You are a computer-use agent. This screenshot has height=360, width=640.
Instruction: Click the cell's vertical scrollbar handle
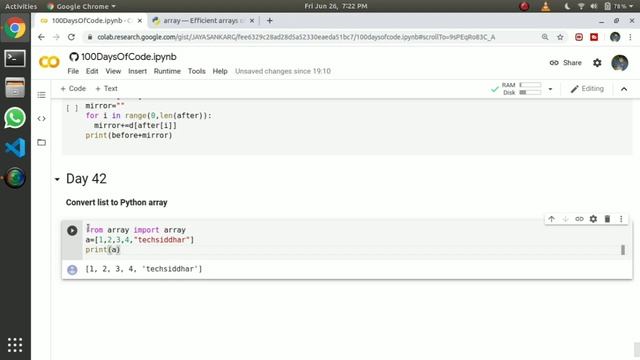tap(623, 250)
